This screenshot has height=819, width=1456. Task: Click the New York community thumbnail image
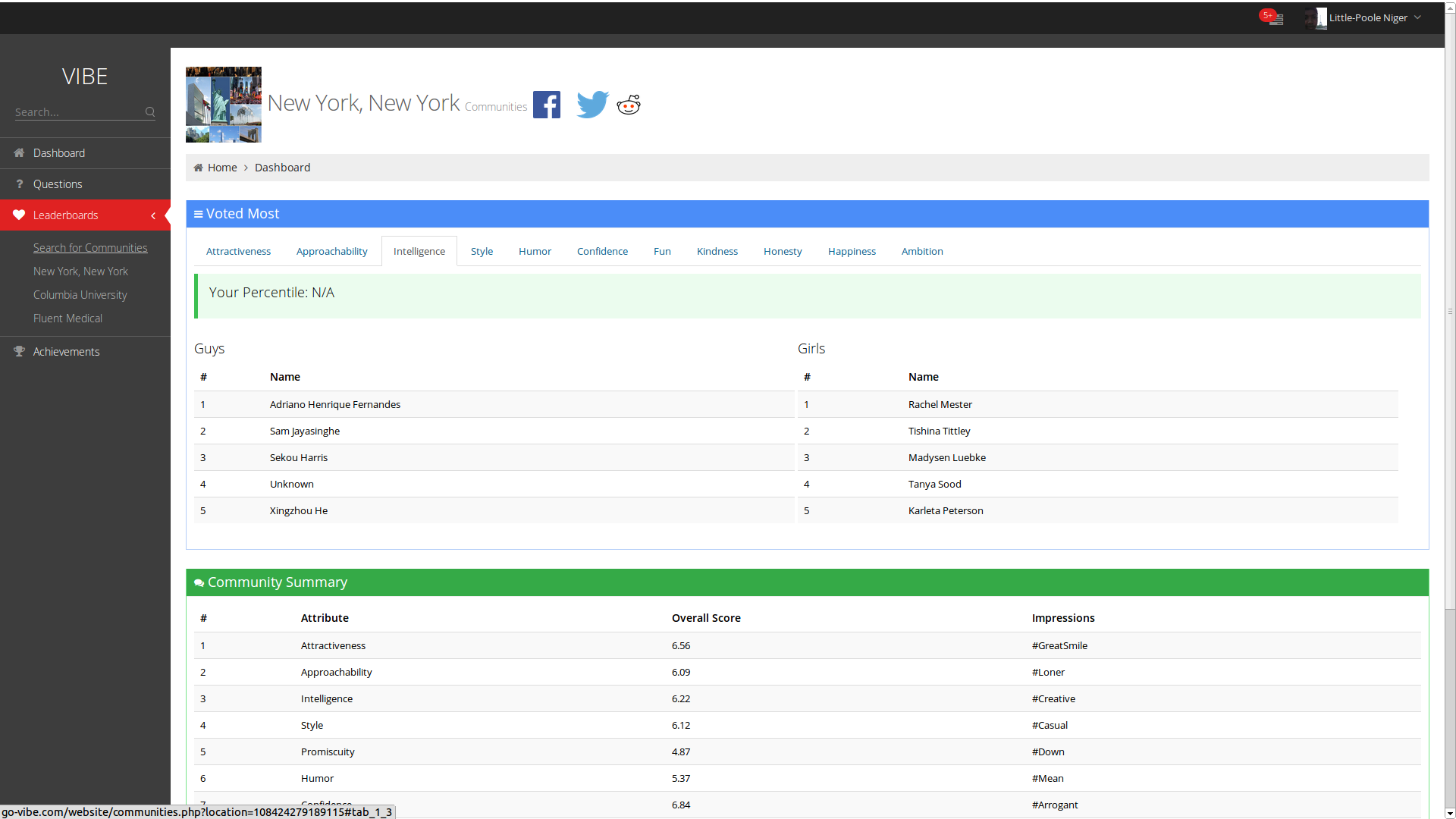pos(224,105)
